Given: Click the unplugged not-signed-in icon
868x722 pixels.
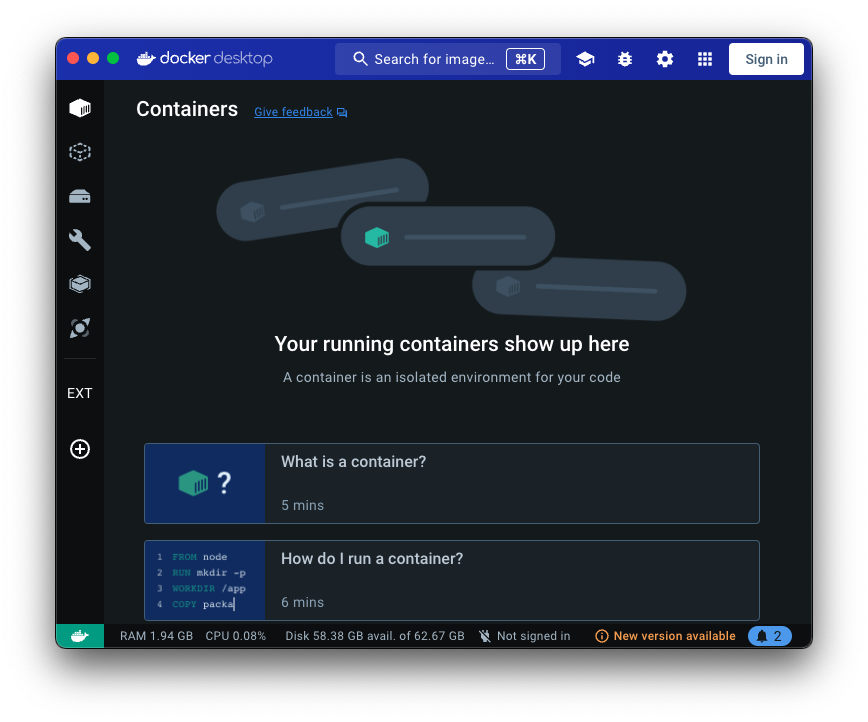Looking at the screenshot, I should 485,636.
